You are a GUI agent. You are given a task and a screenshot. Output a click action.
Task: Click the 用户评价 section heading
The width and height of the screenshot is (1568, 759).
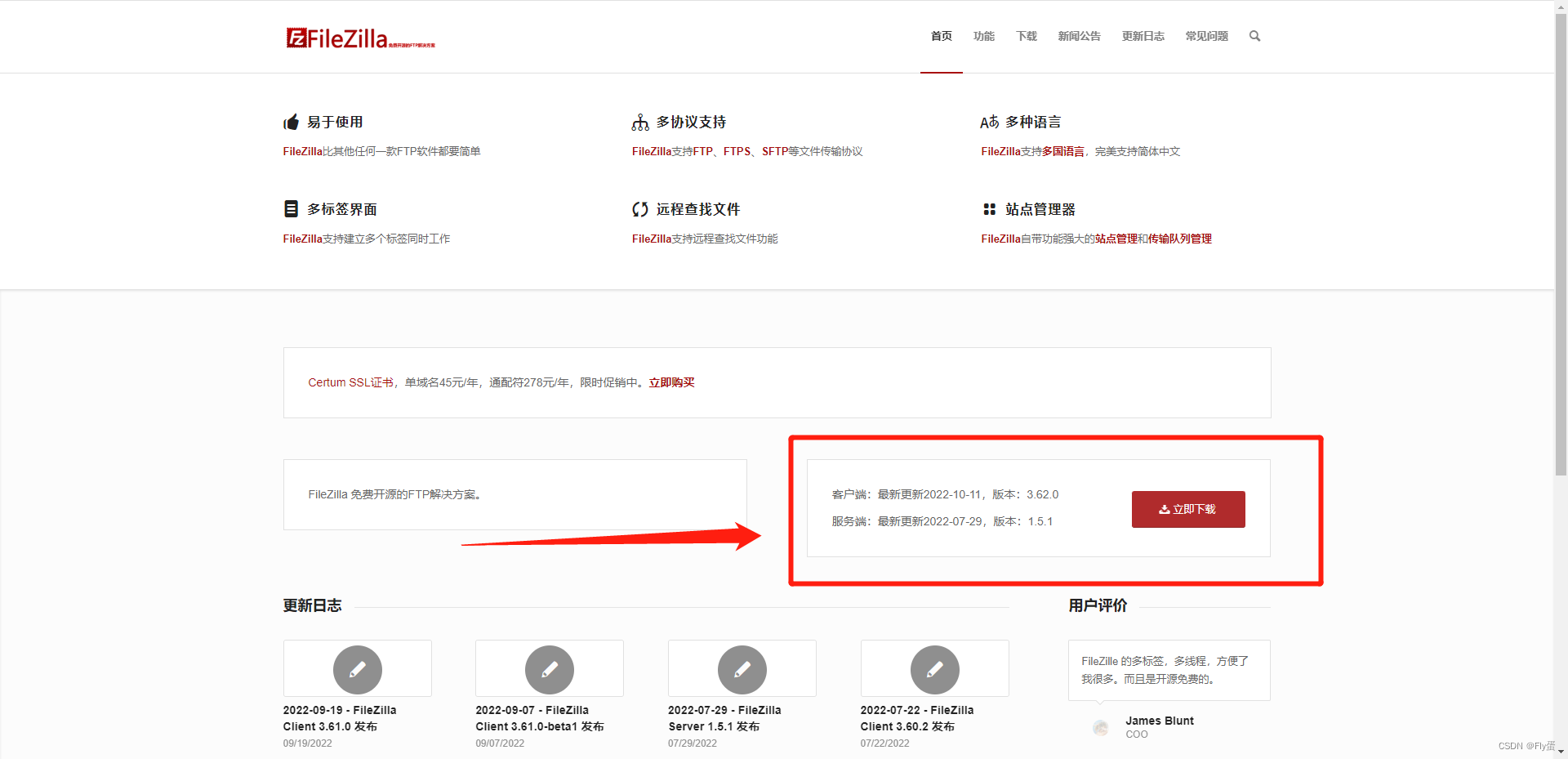click(x=1098, y=605)
